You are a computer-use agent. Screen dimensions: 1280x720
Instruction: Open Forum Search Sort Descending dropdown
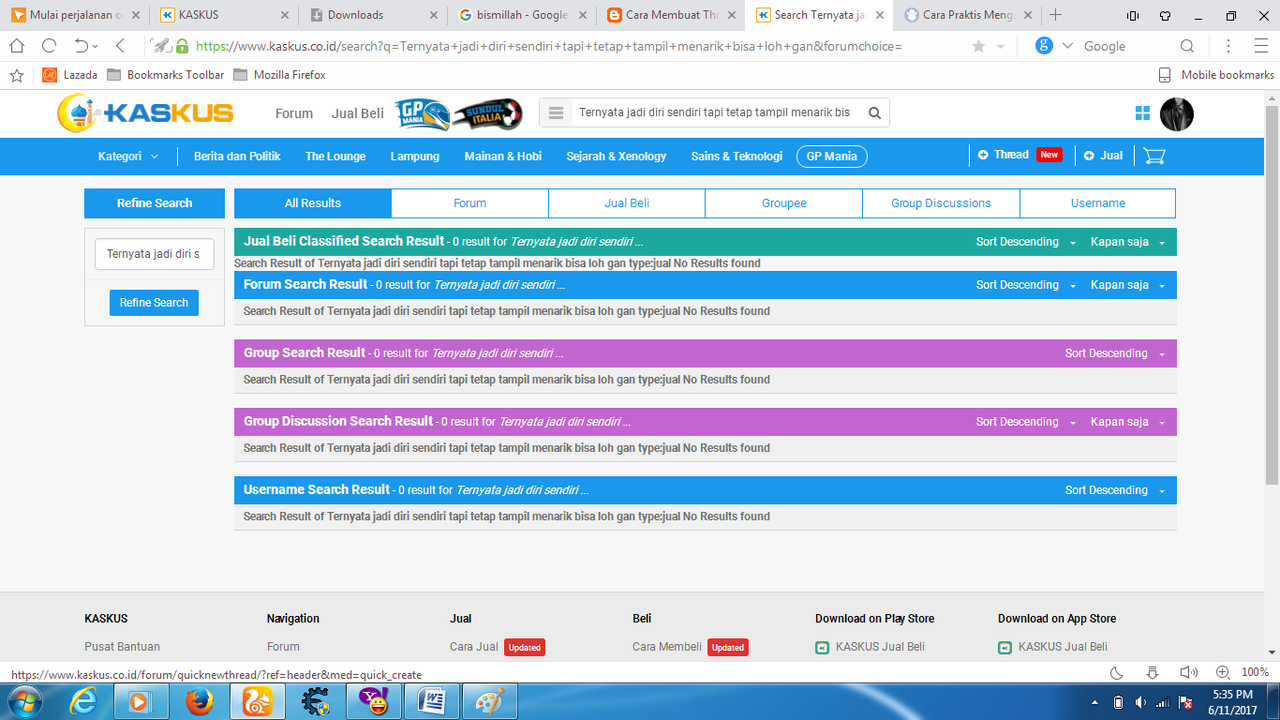point(1026,285)
